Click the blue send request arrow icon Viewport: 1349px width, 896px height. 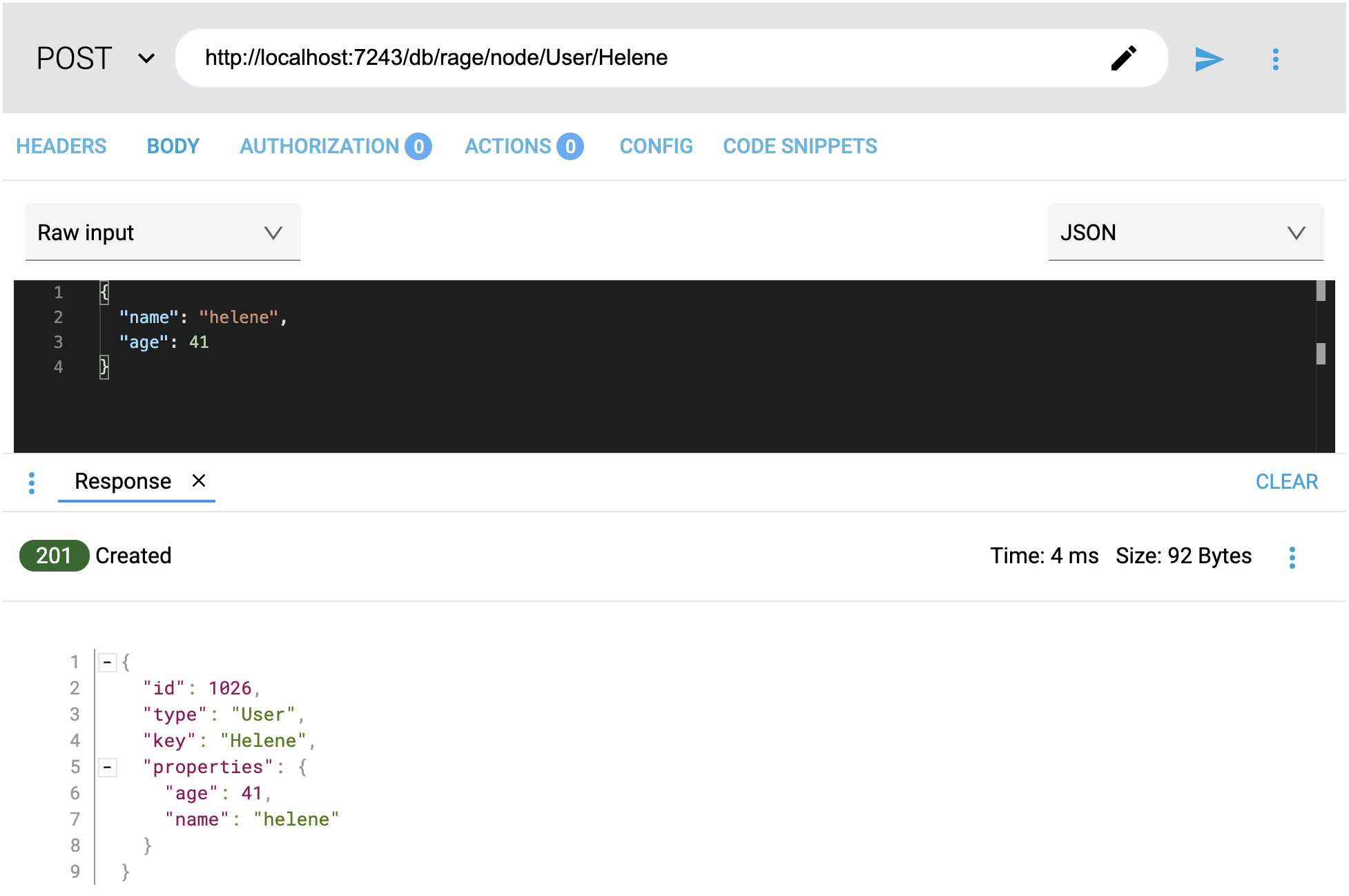(x=1209, y=59)
